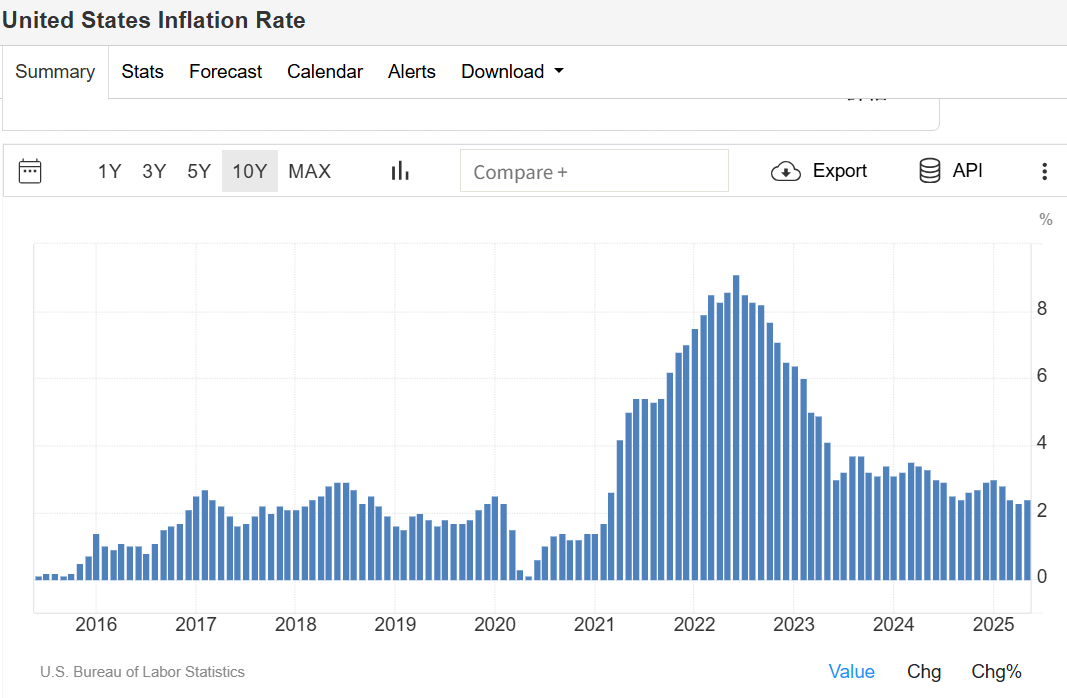Open the Forecast tab
The width and height of the screenshot is (1067, 698).
[x=225, y=71]
